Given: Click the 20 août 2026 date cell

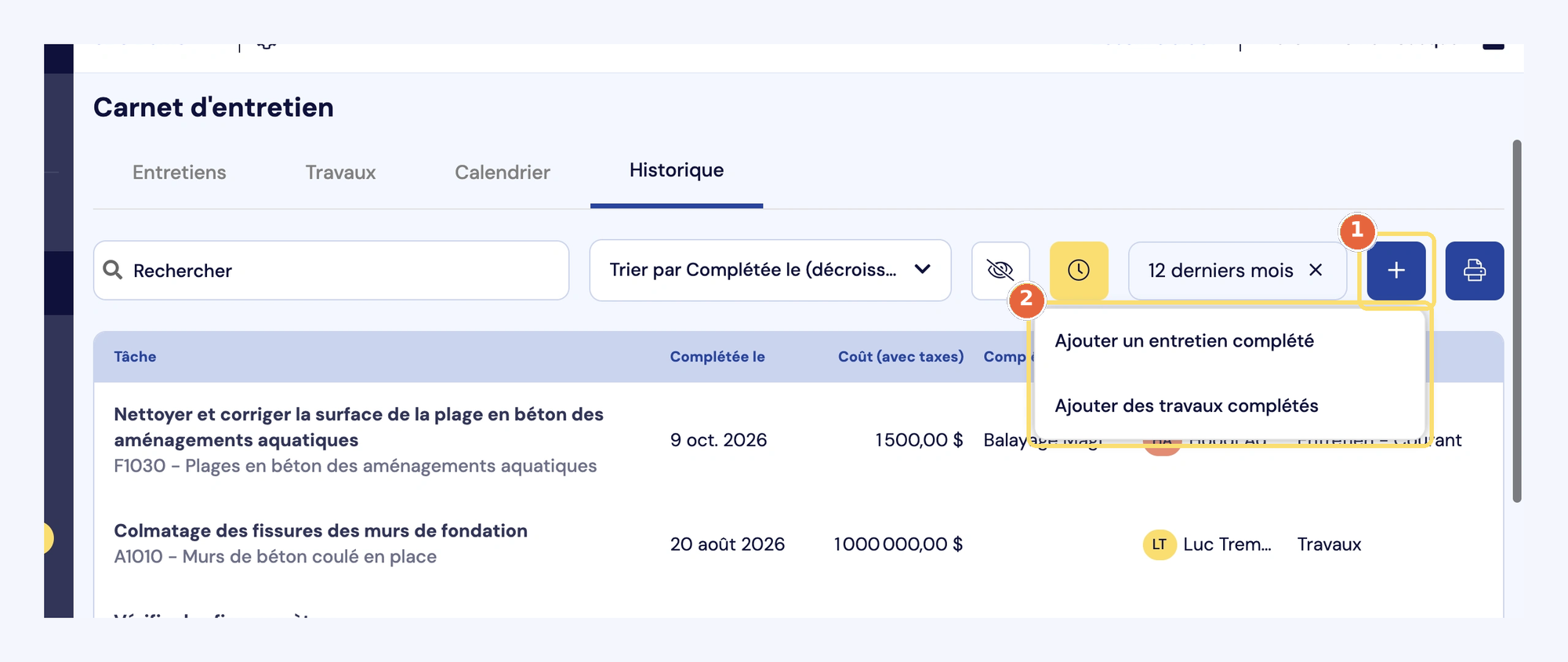Looking at the screenshot, I should coord(728,544).
